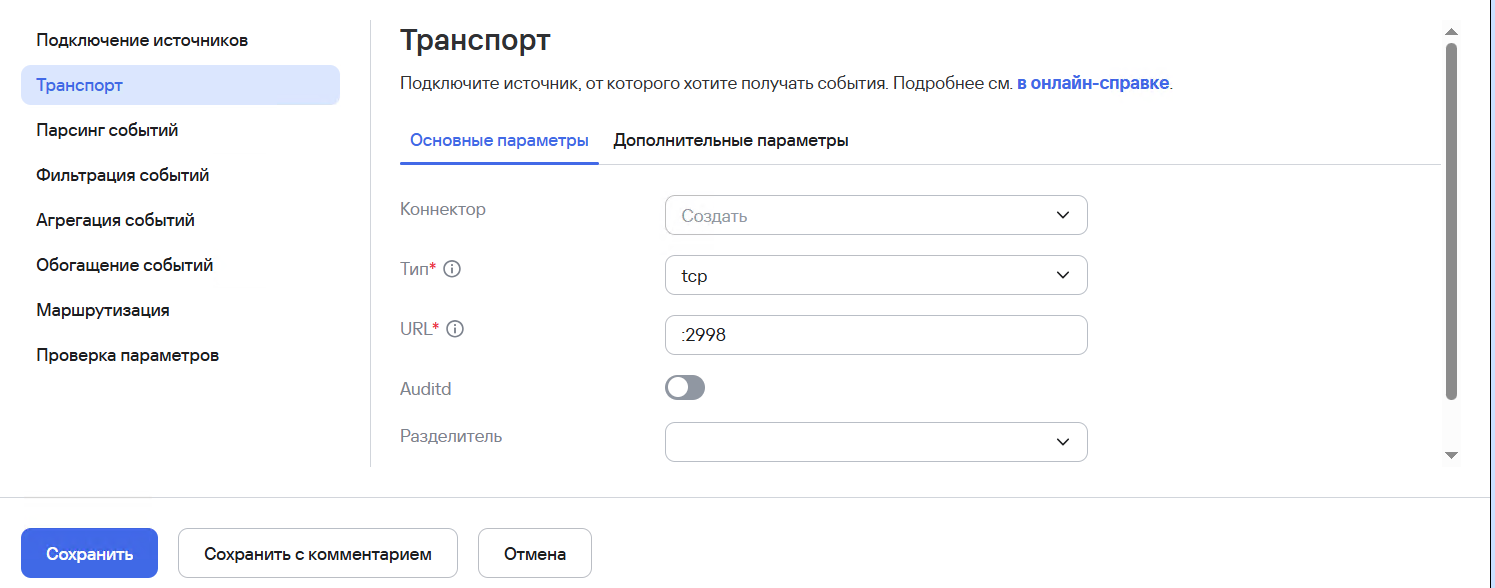Viewport: 1495px width, 588px height.
Task: Click the Разделитель field label
Action: pos(451,436)
